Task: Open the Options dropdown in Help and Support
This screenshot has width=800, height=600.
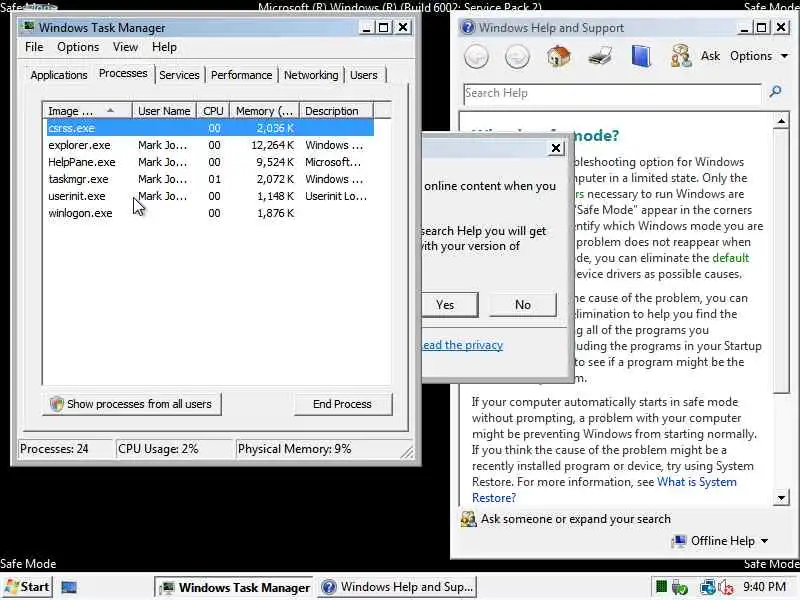Action: click(x=759, y=56)
